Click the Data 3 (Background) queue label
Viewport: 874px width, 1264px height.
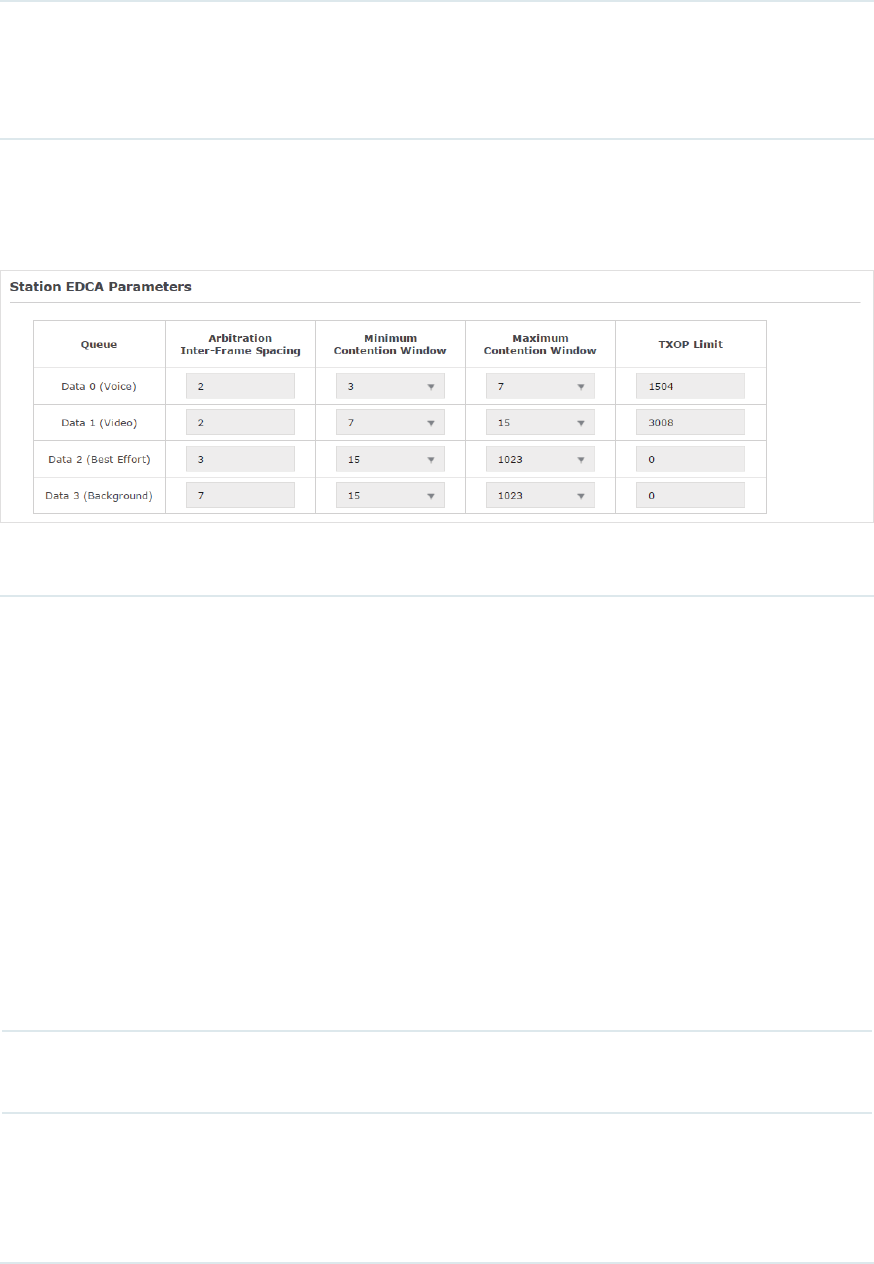pyautogui.click(x=99, y=495)
